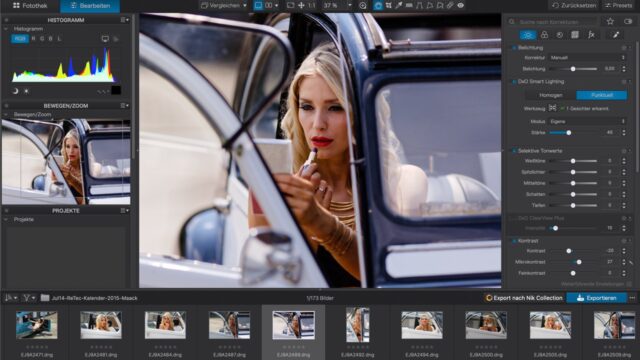Screen dimensions: 640x360
Task: Open the Bewegen/Zoom panel menu
Action: point(124,106)
